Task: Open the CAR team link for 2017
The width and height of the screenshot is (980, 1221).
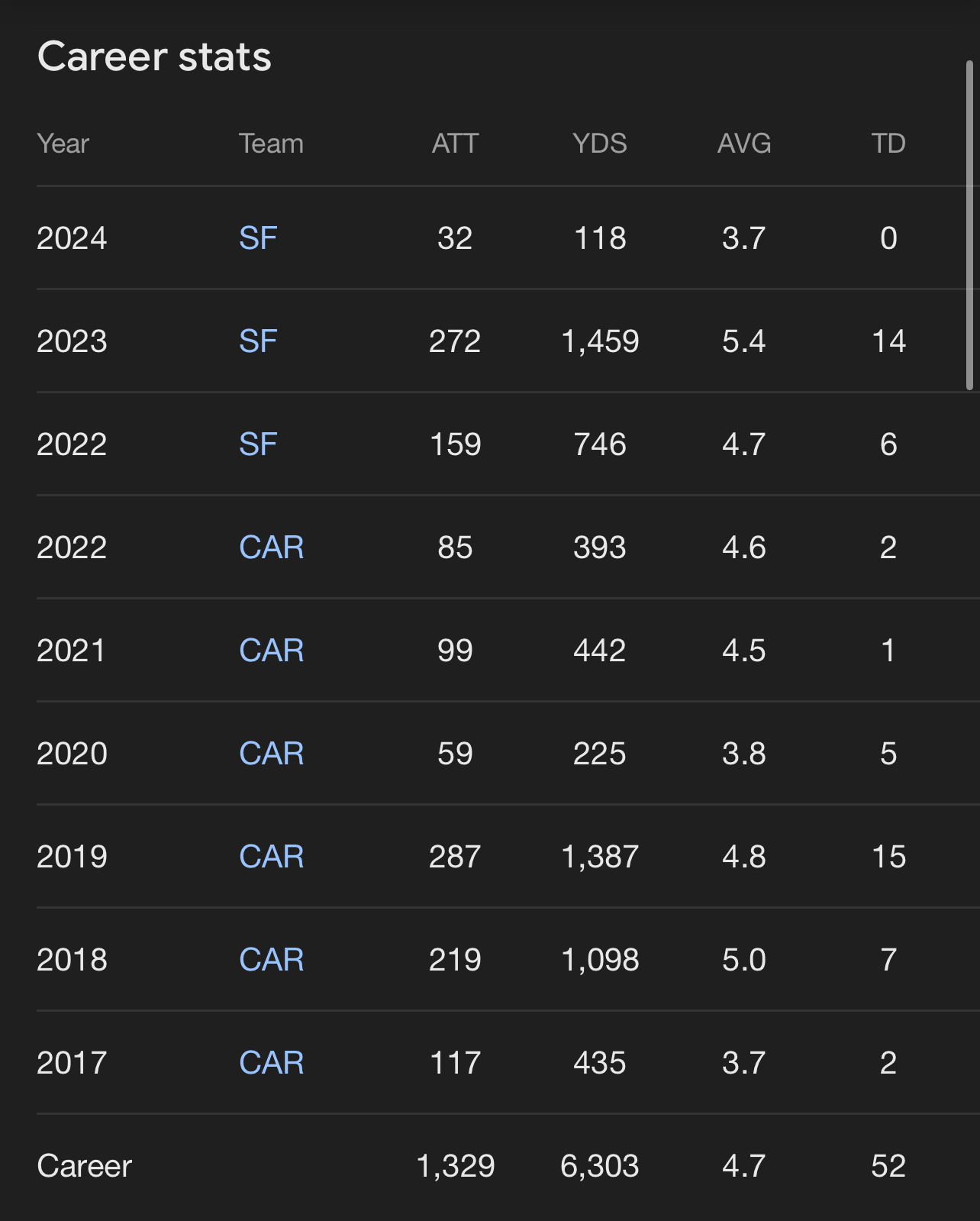Action: point(271,1063)
